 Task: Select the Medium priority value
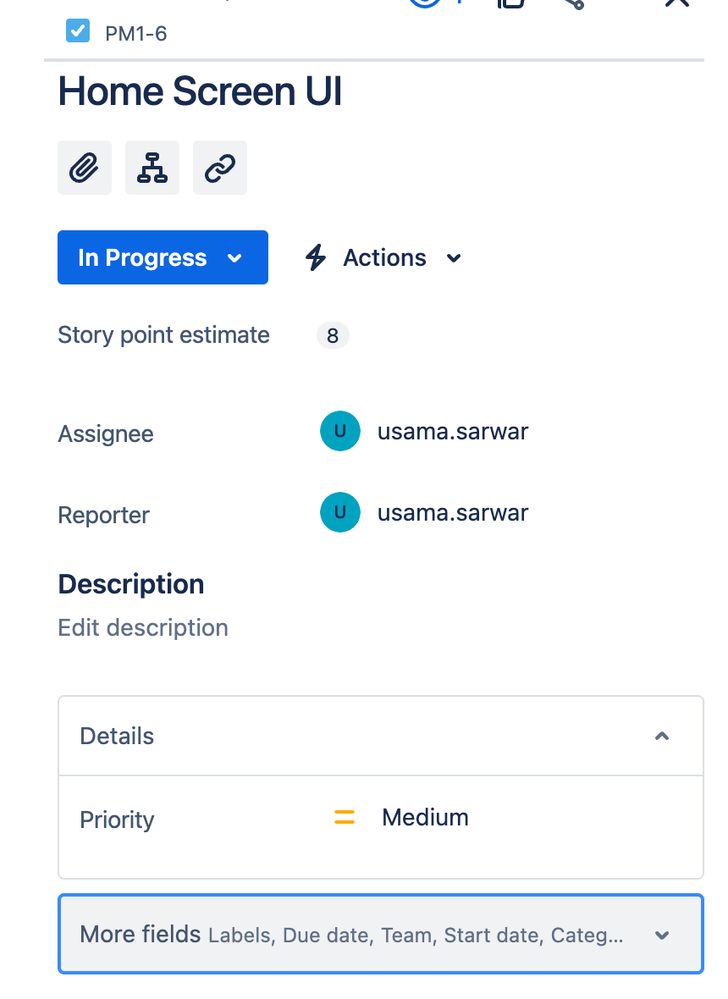(x=425, y=817)
